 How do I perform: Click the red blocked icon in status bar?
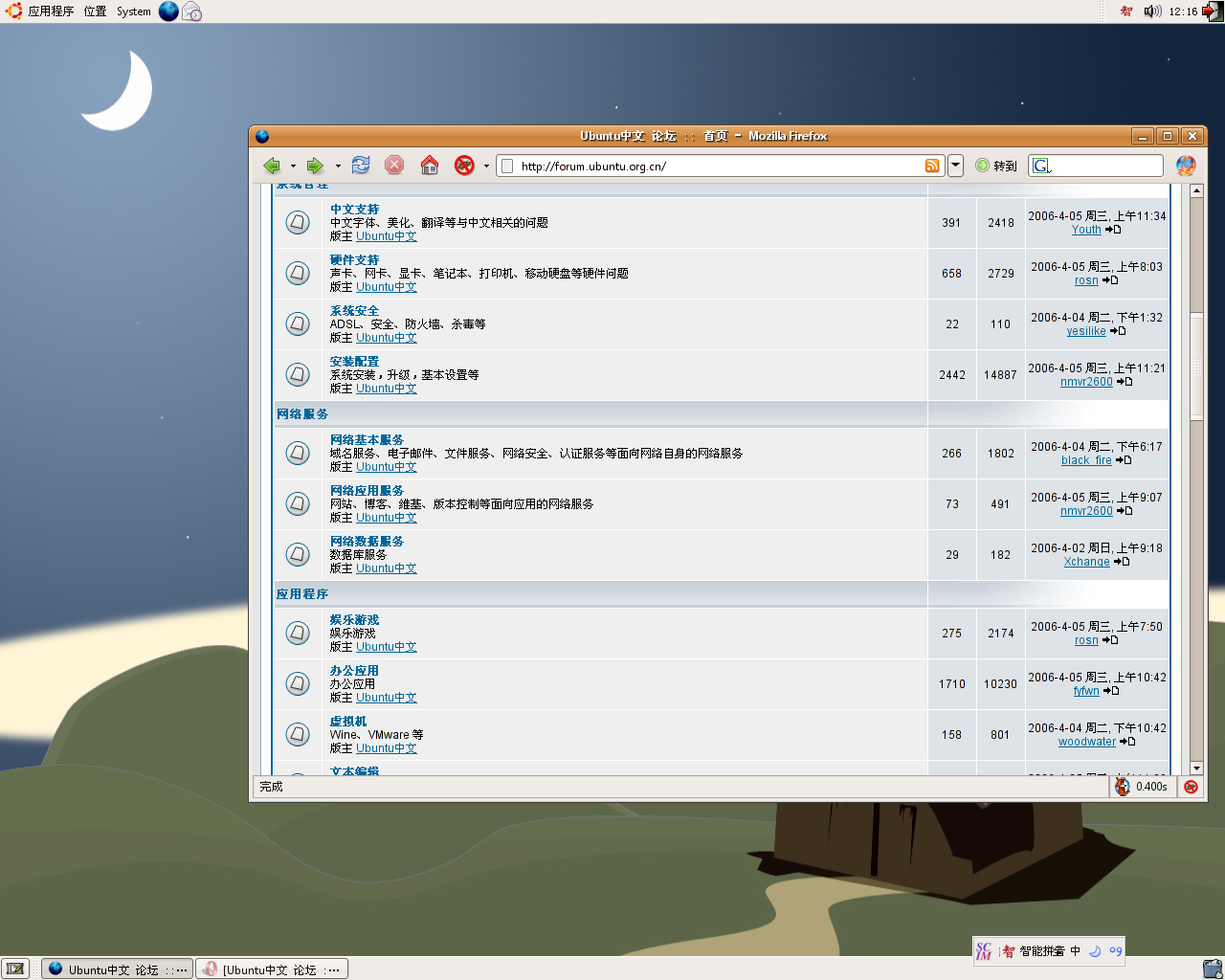coord(1191,787)
